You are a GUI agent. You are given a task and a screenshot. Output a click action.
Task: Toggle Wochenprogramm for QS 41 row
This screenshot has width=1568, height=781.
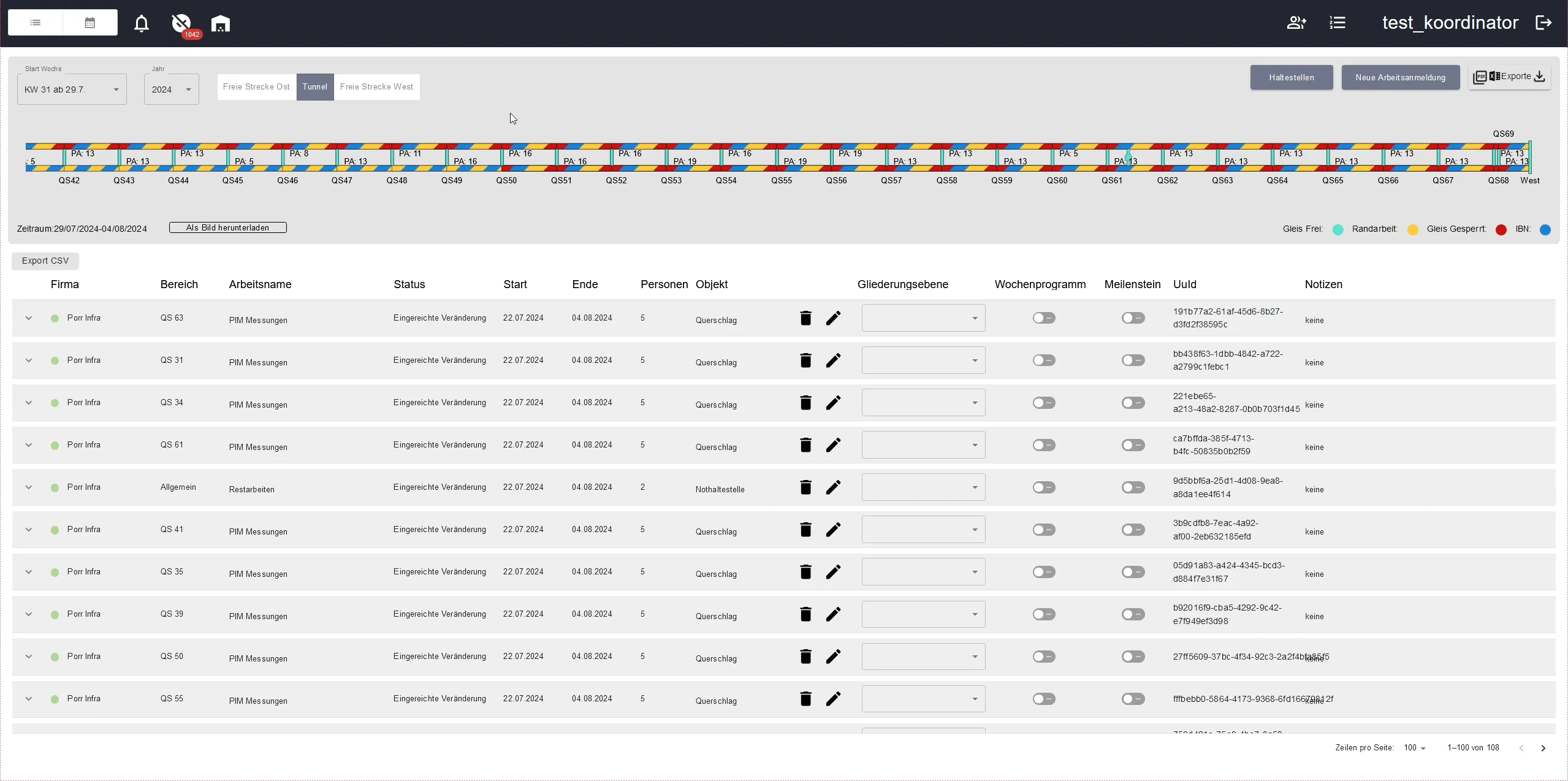point(1044,530)
